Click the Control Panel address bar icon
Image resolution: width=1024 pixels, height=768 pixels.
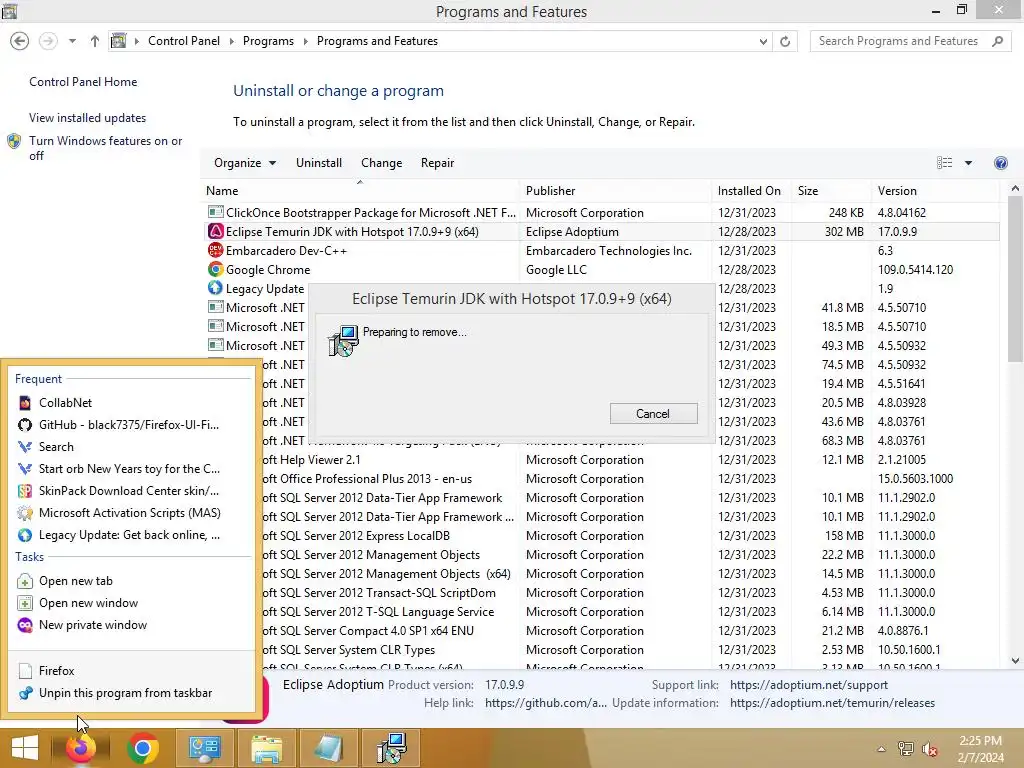click(x=118, y=41)
